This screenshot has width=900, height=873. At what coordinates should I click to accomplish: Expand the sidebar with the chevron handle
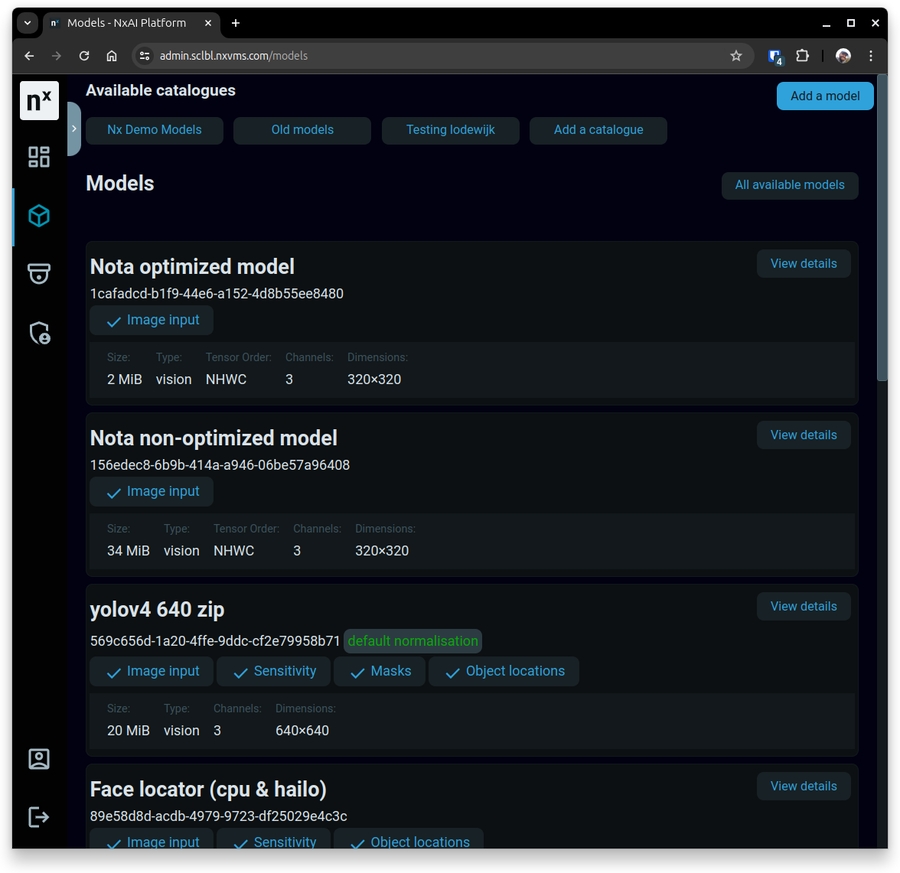pyautogui.click(x=74, y=129)
